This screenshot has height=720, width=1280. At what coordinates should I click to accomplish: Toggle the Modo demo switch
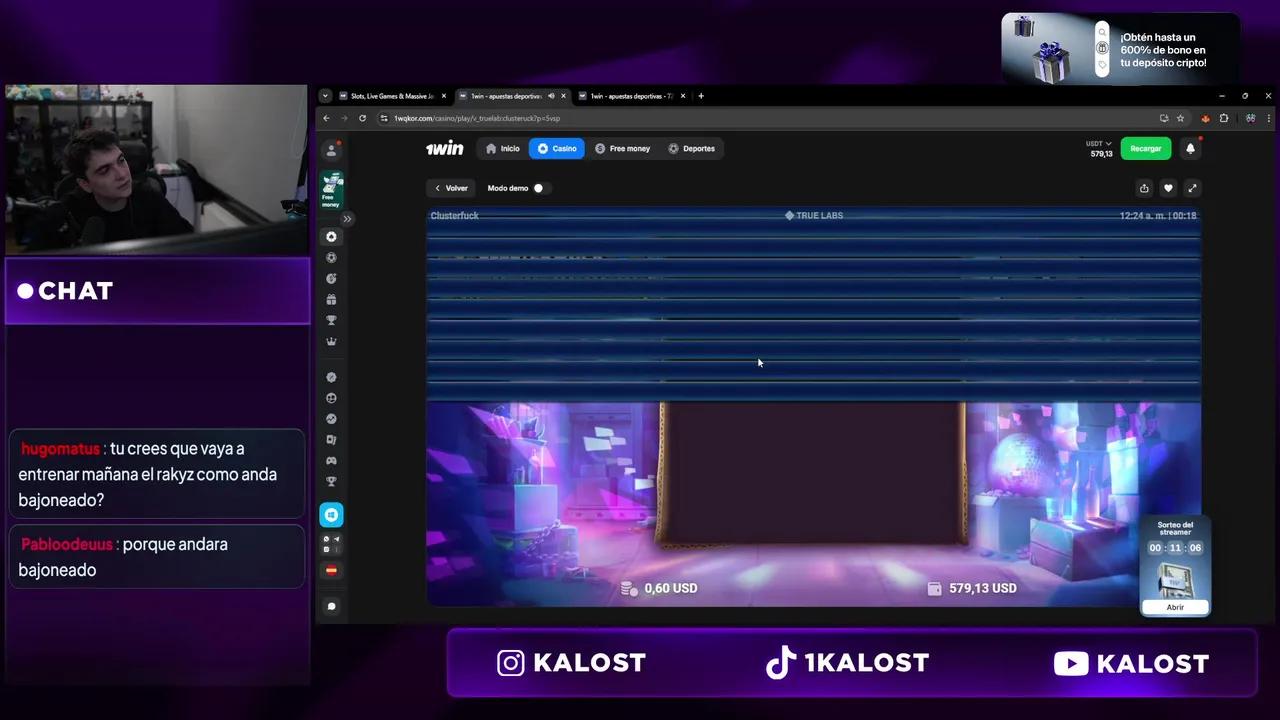(537, 188)
